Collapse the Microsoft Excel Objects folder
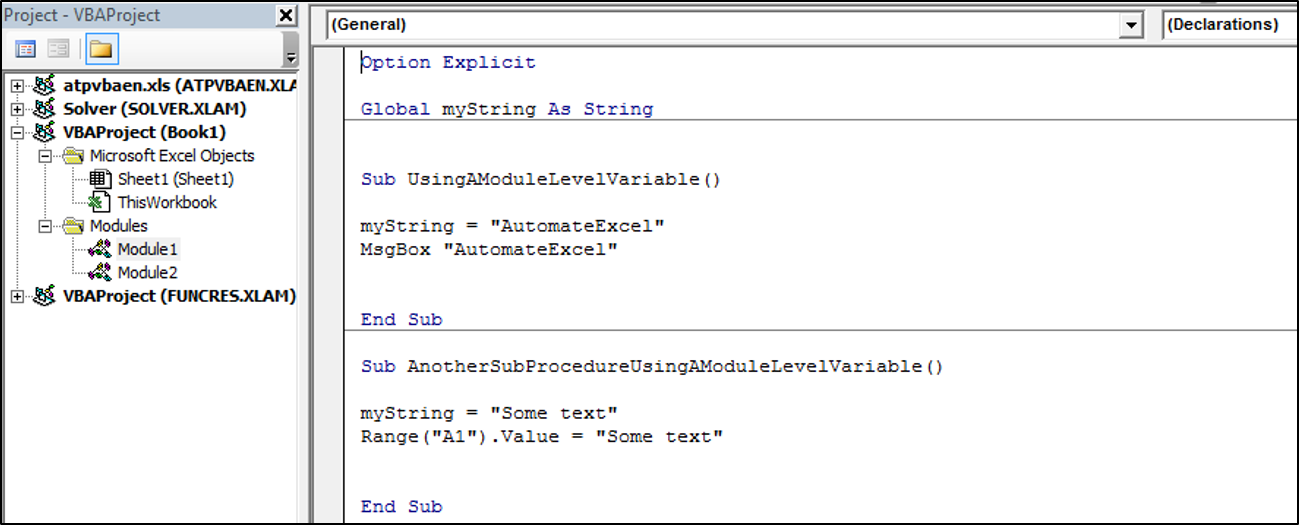1299x525 pixels. click(44, 155)
